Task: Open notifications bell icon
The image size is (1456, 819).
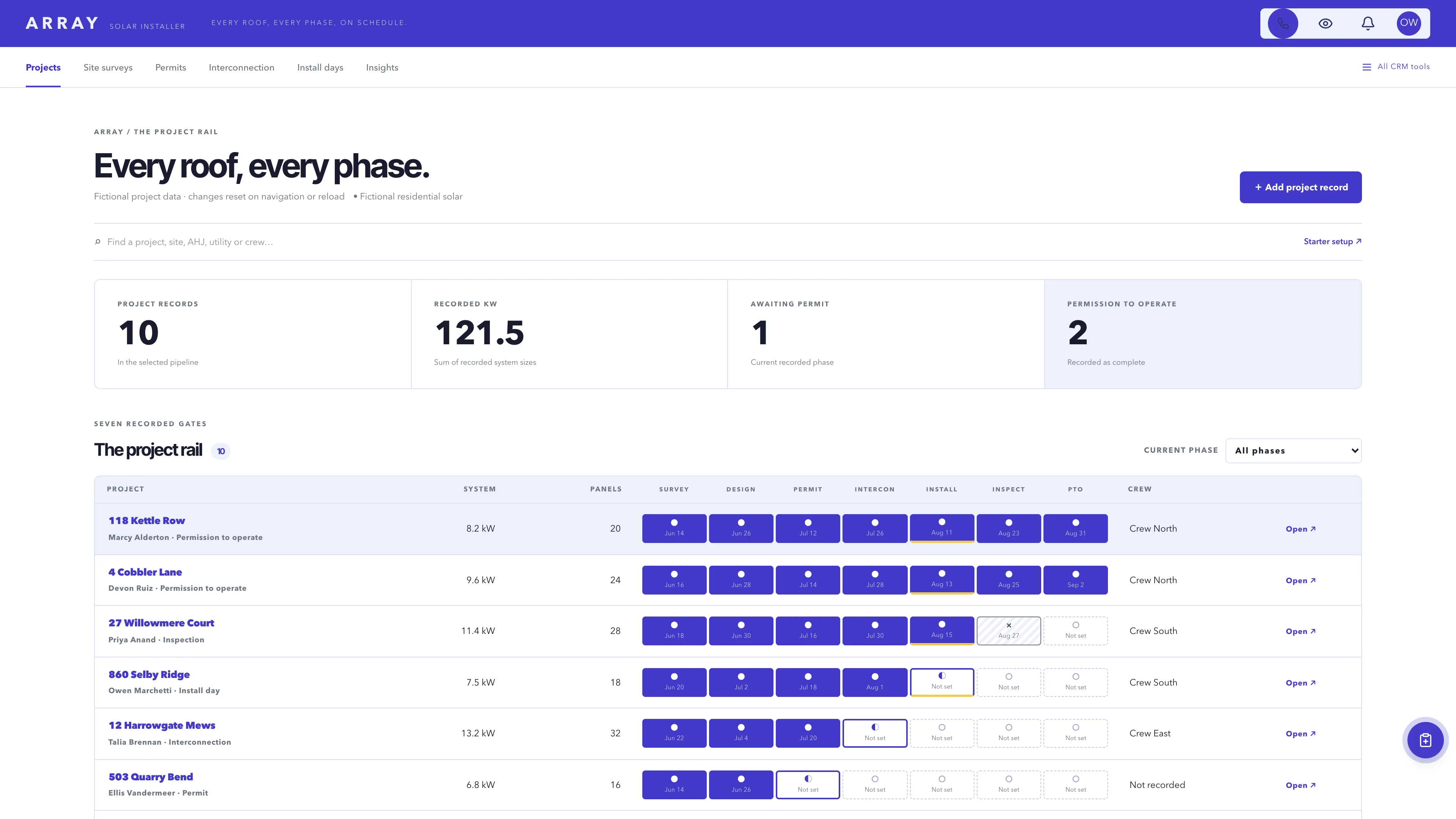Action: (x=1367, y=23)
